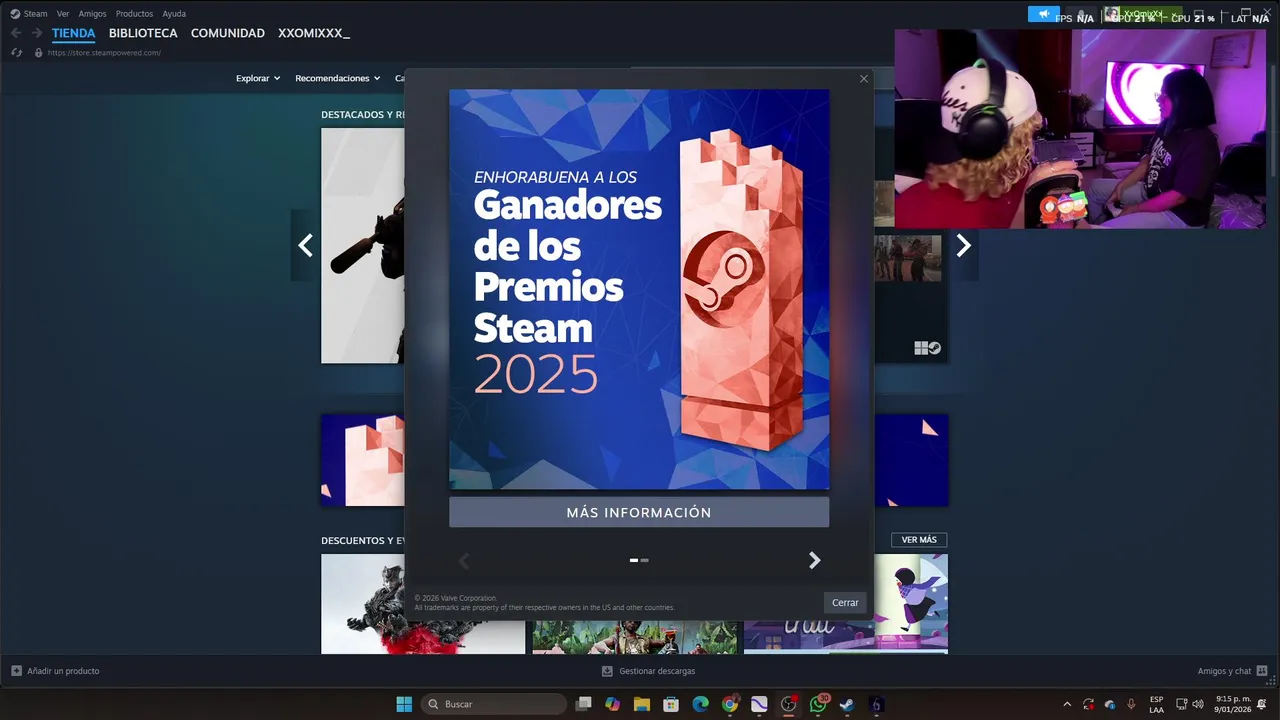The image size is (1280, 720).
Task: Open the Ver menu
Action: (x=63, y=14)
